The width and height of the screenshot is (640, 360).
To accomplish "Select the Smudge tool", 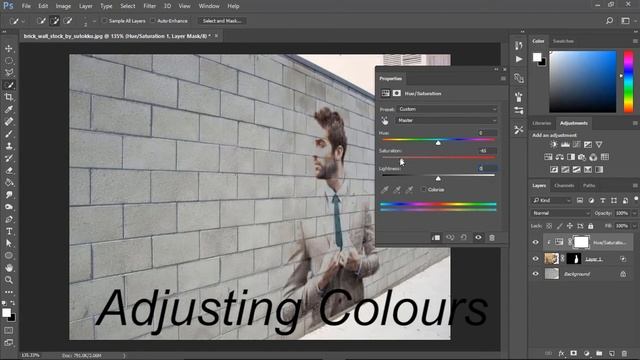I will [9, 195].
